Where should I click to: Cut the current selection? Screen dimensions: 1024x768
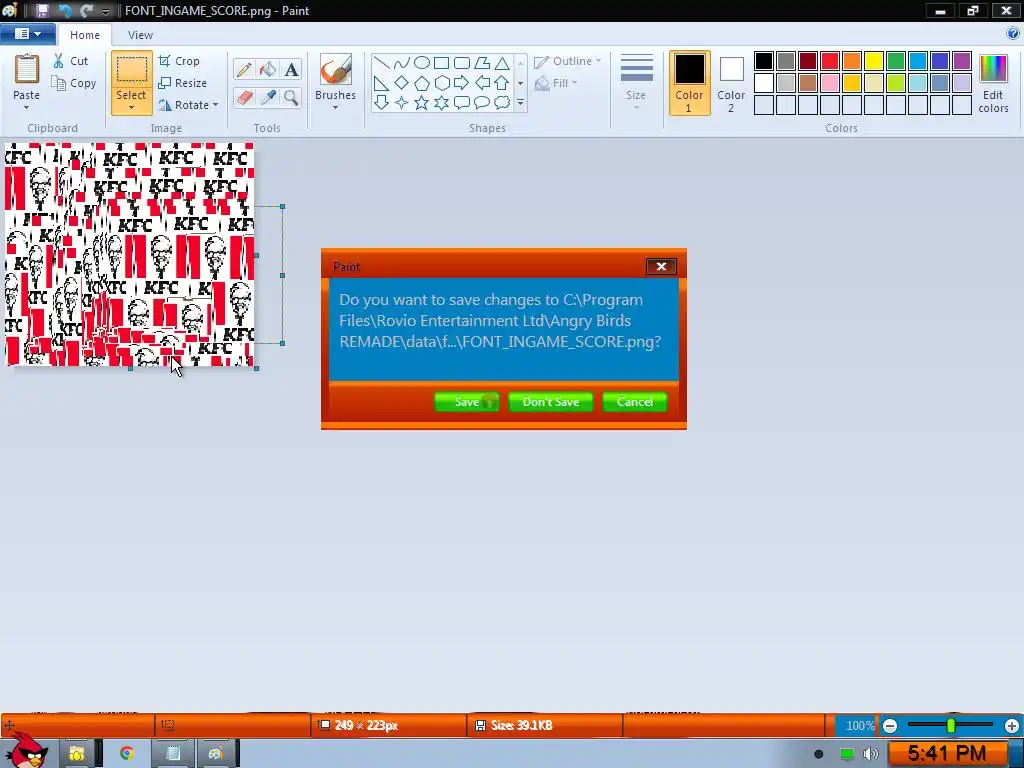pos(71,61)
